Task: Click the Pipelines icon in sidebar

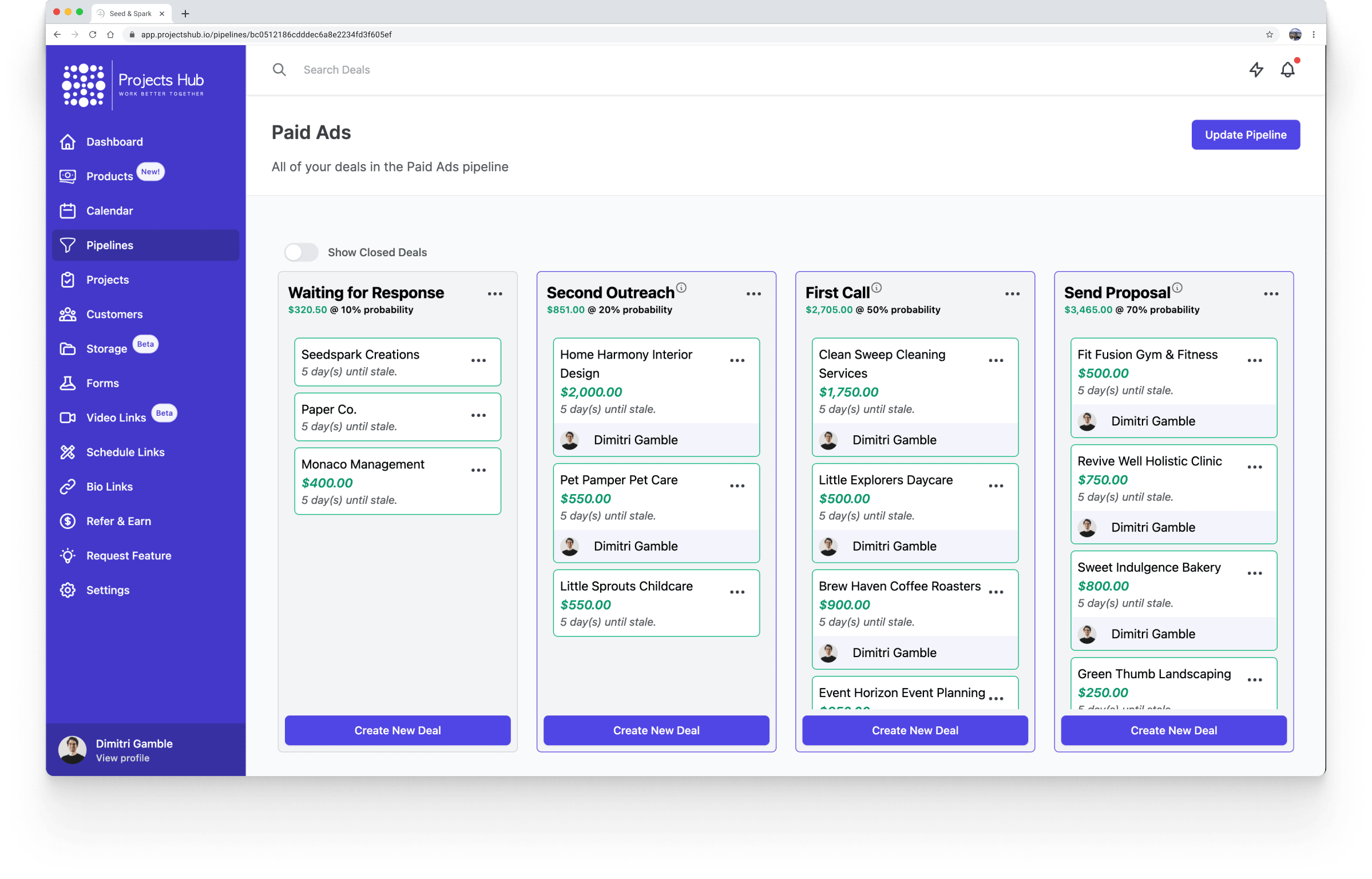Action: pos(68,245)
